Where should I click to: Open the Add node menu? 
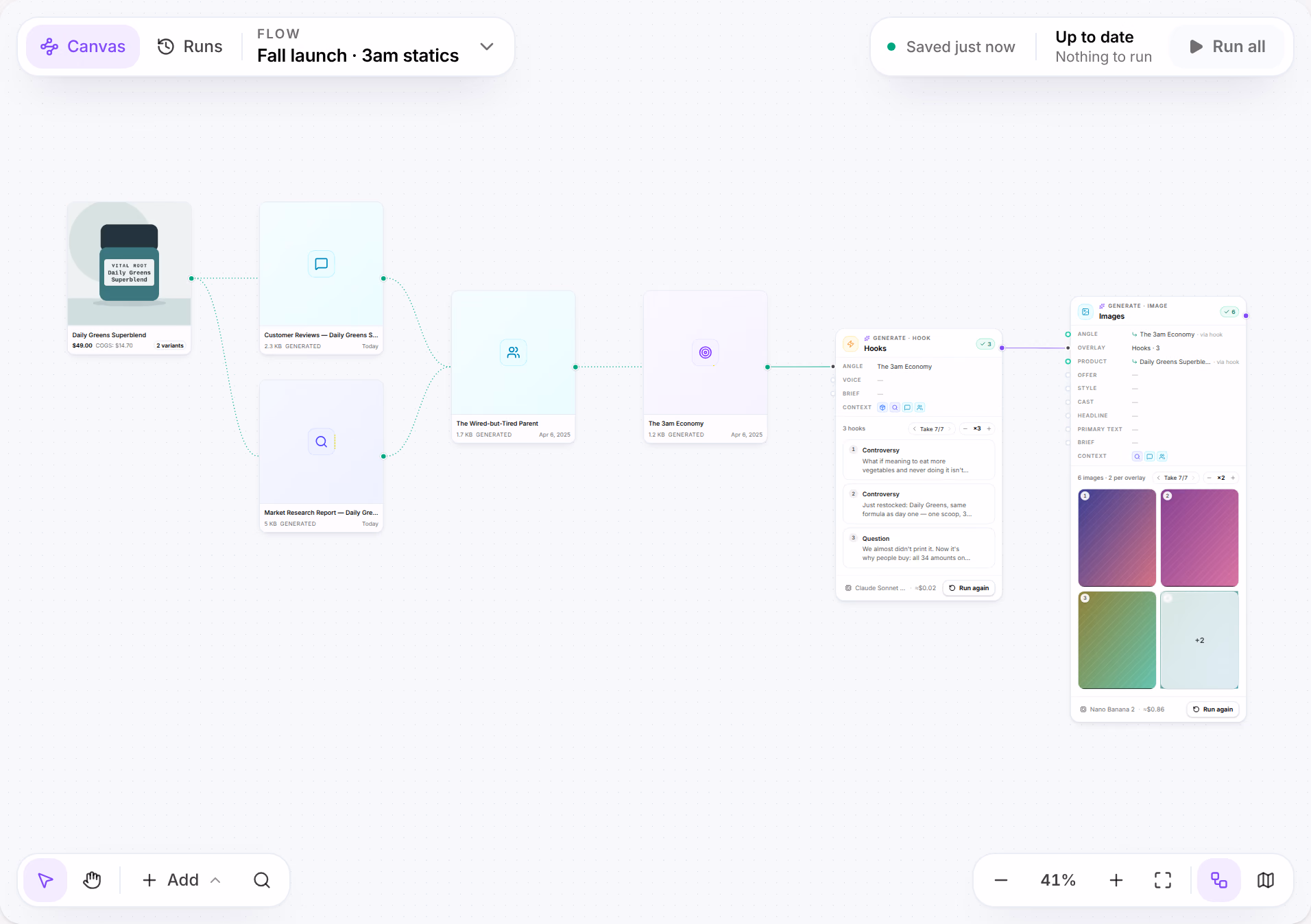click(181, 880)
